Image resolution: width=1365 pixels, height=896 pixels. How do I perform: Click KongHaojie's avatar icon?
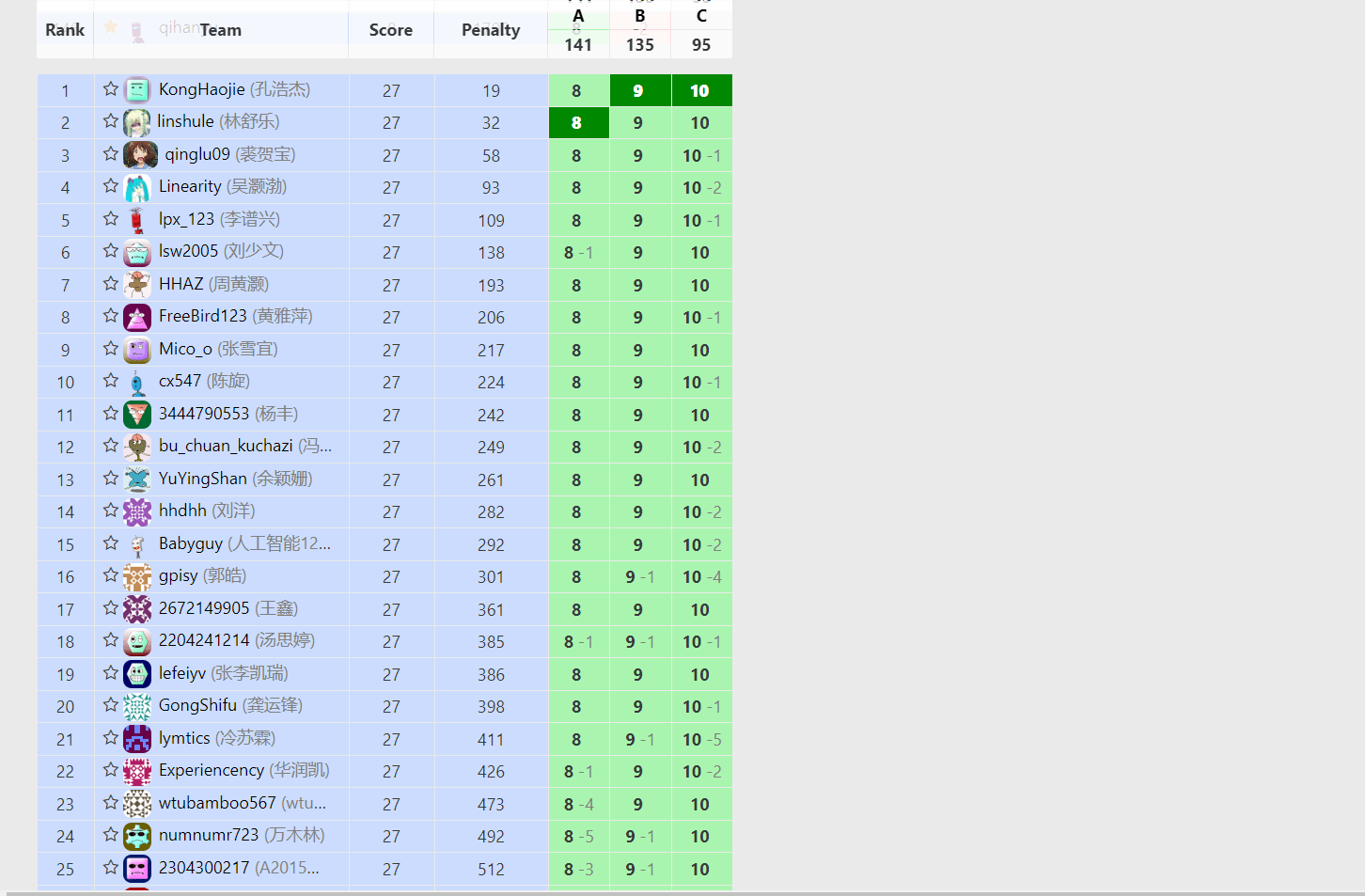137,90
